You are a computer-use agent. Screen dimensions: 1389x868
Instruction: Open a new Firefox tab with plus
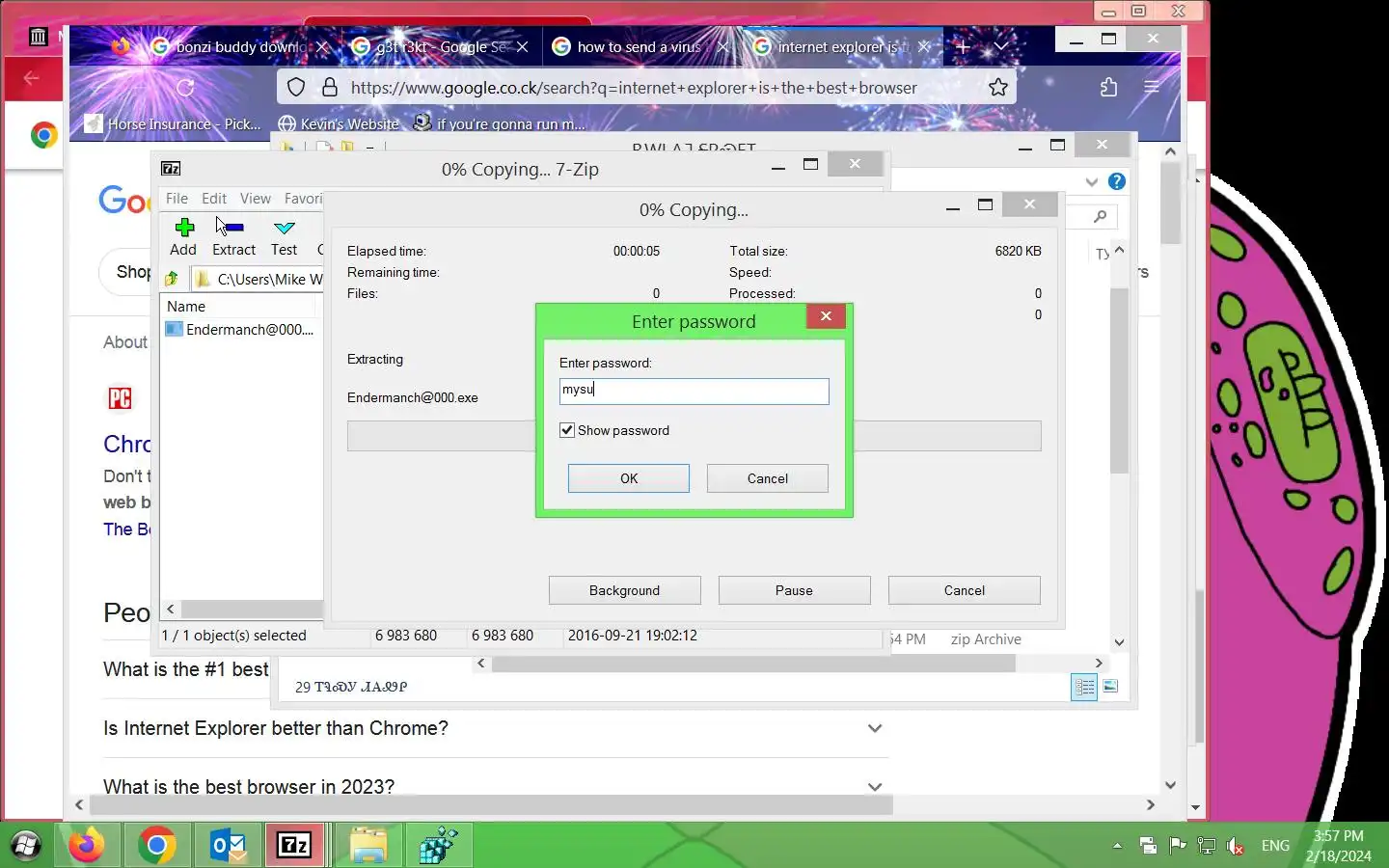[x=963, y=46]
